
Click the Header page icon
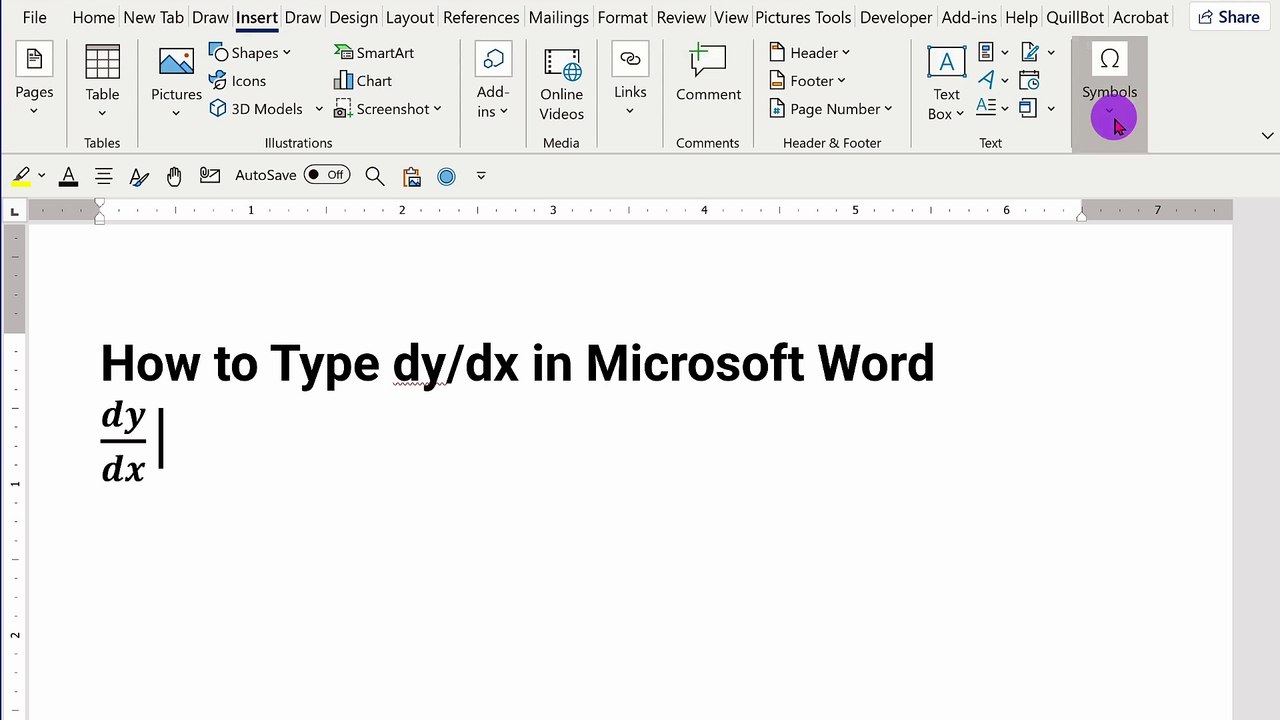point(777,52)
